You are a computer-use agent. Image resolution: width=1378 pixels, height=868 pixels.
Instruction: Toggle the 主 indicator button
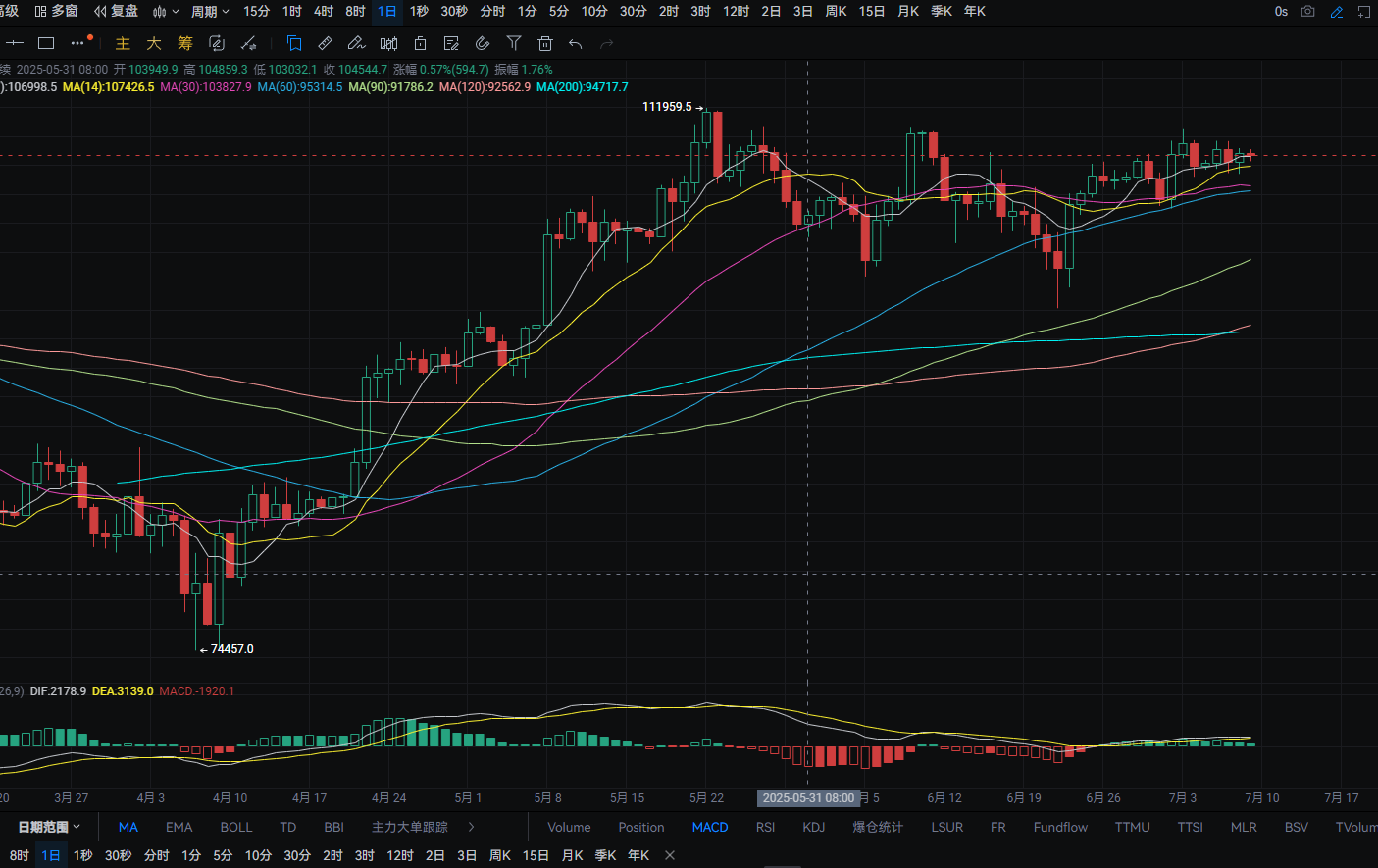click(123, 43)
